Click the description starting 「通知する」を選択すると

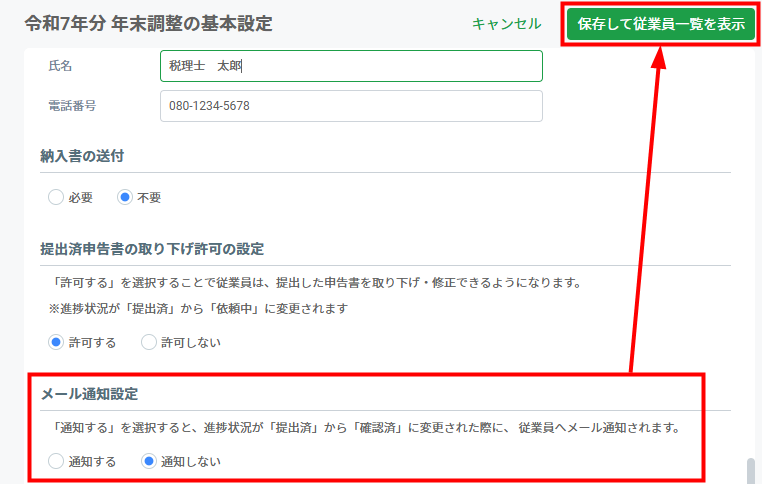point(364,428)
